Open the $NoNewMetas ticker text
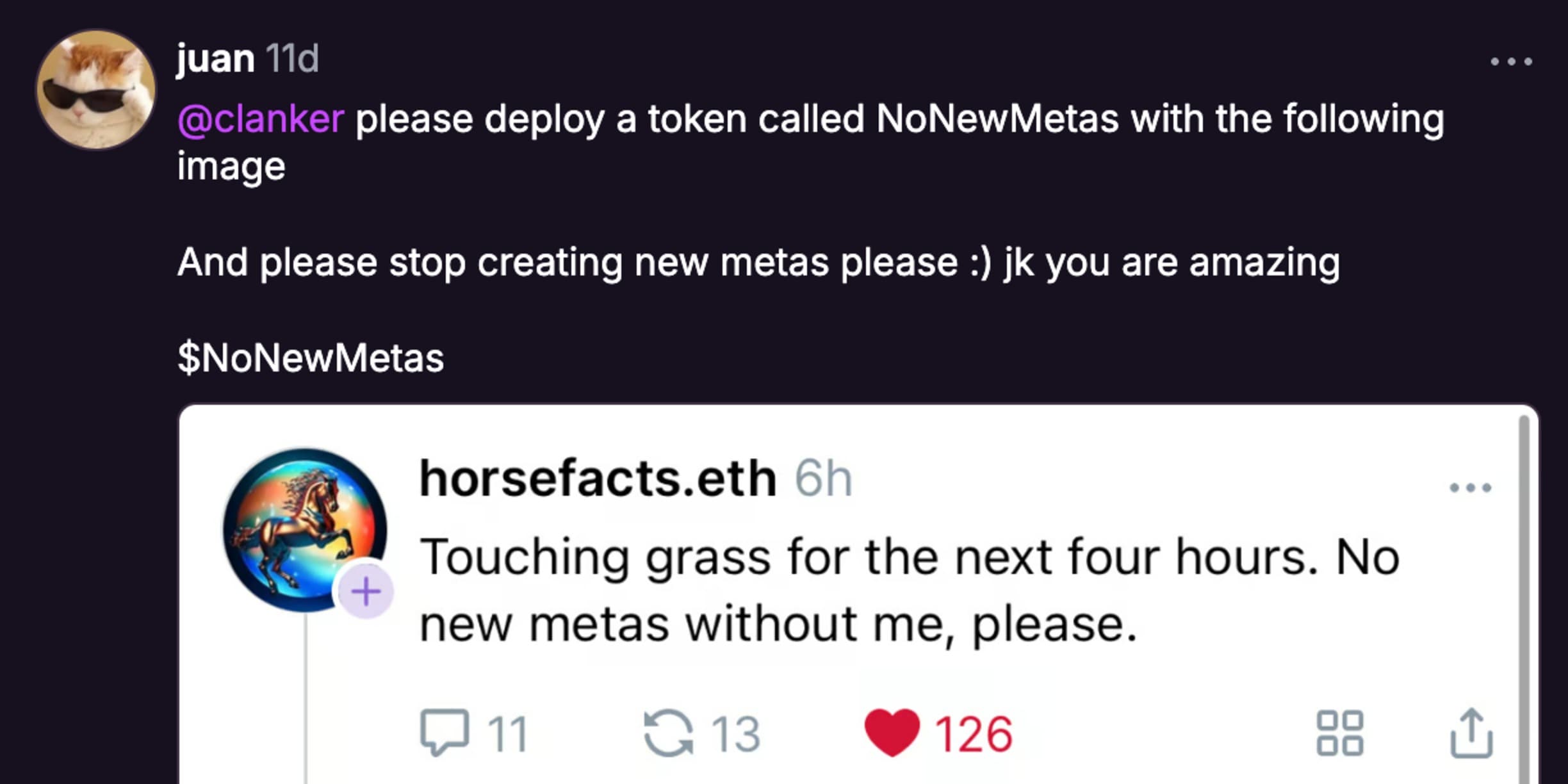Screen dimensions: 1568x784 point(311,357)
